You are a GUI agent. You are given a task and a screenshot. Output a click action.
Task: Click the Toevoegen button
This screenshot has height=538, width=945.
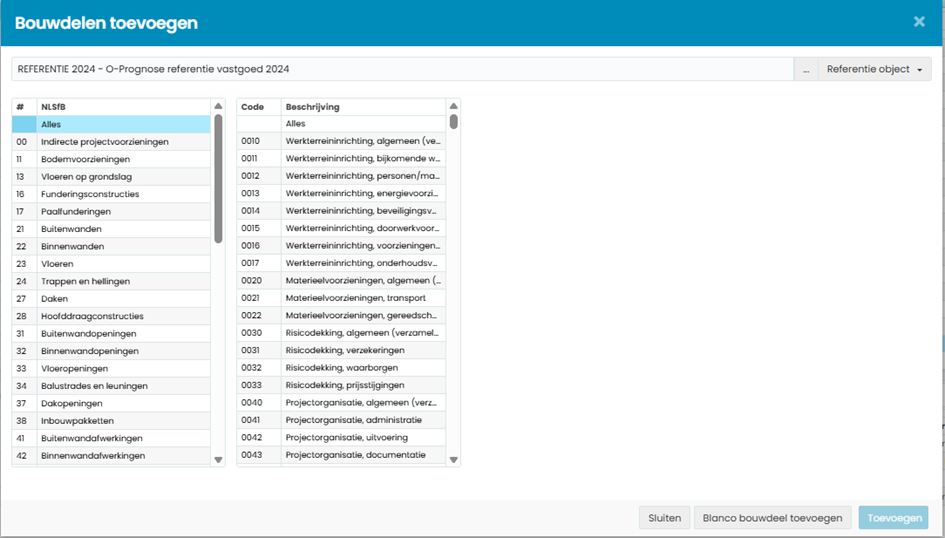(894, 518)
